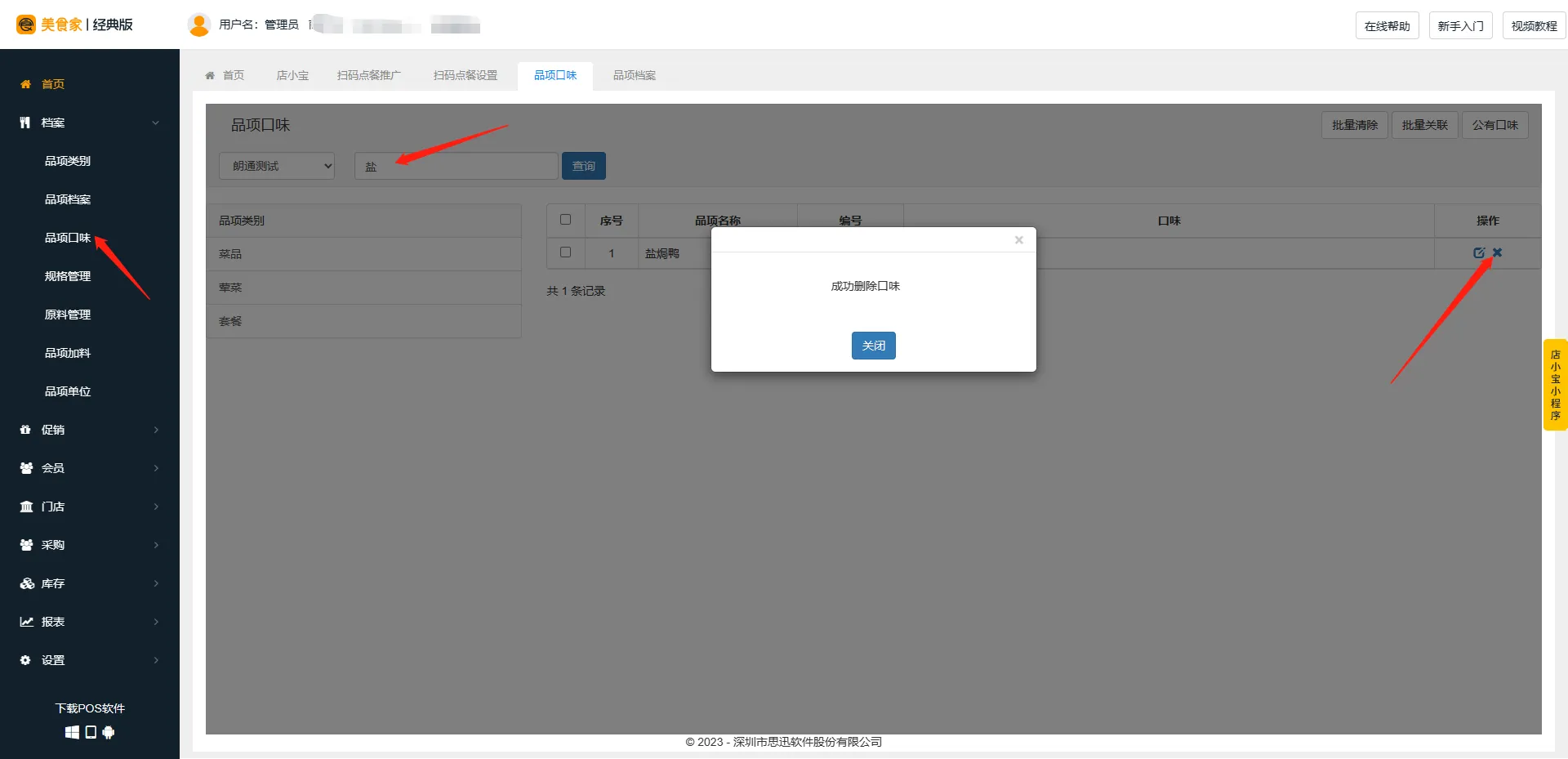Open the 店小宝小程序 side panel
The image size is (1568, 759).
click(1555, 385)
